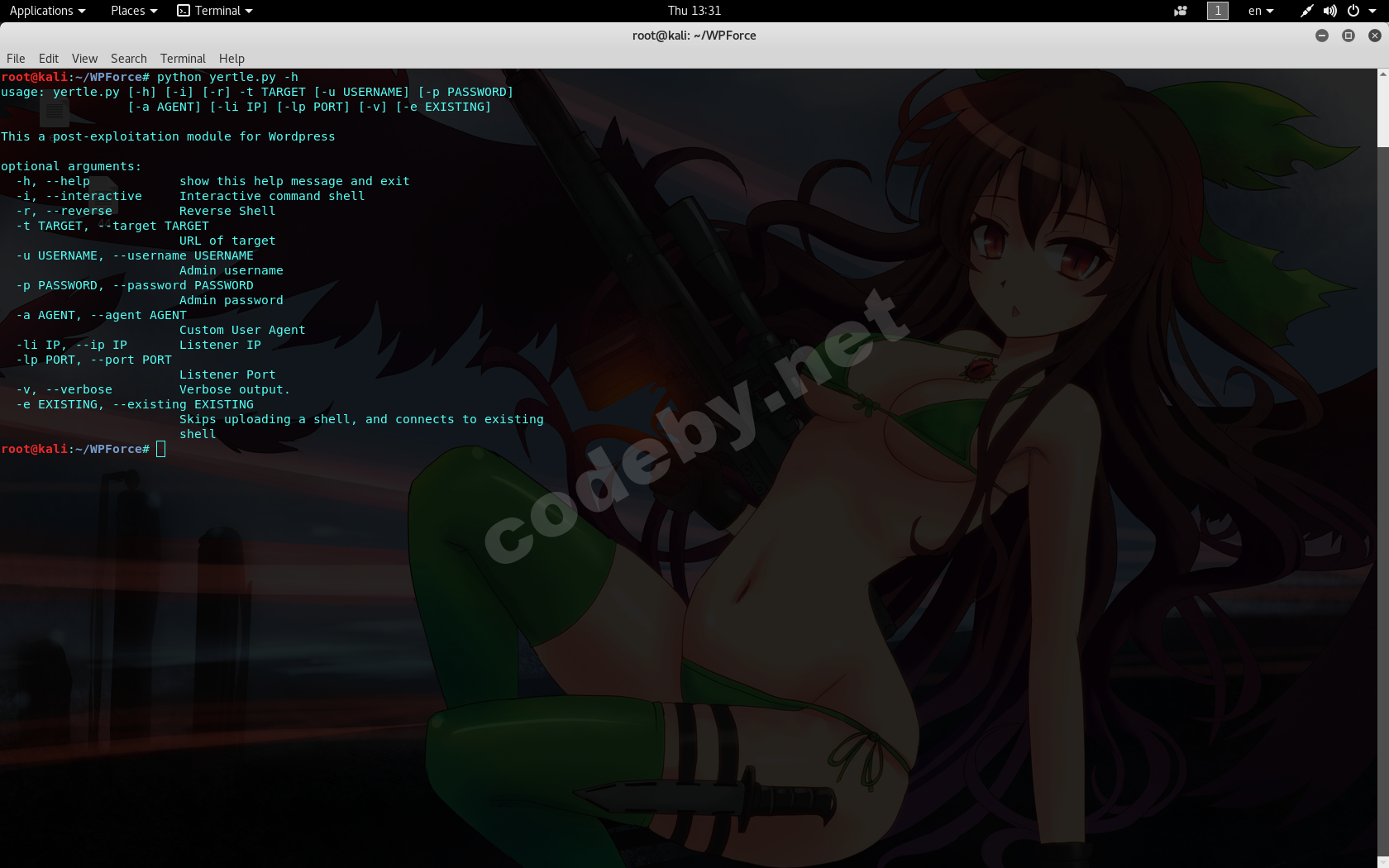Click 'This a post-exploitation module for Wordpress'

pos(168,136)
